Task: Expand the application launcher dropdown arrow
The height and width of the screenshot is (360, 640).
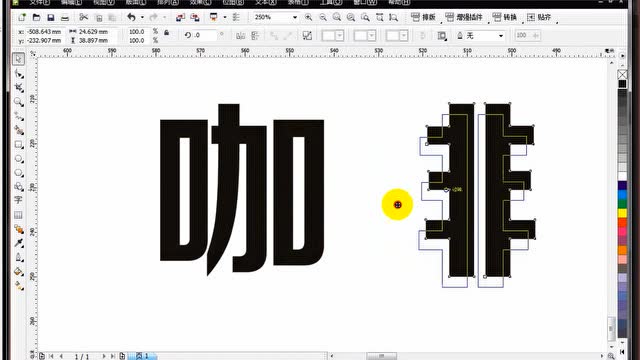Action: point(225,17)
